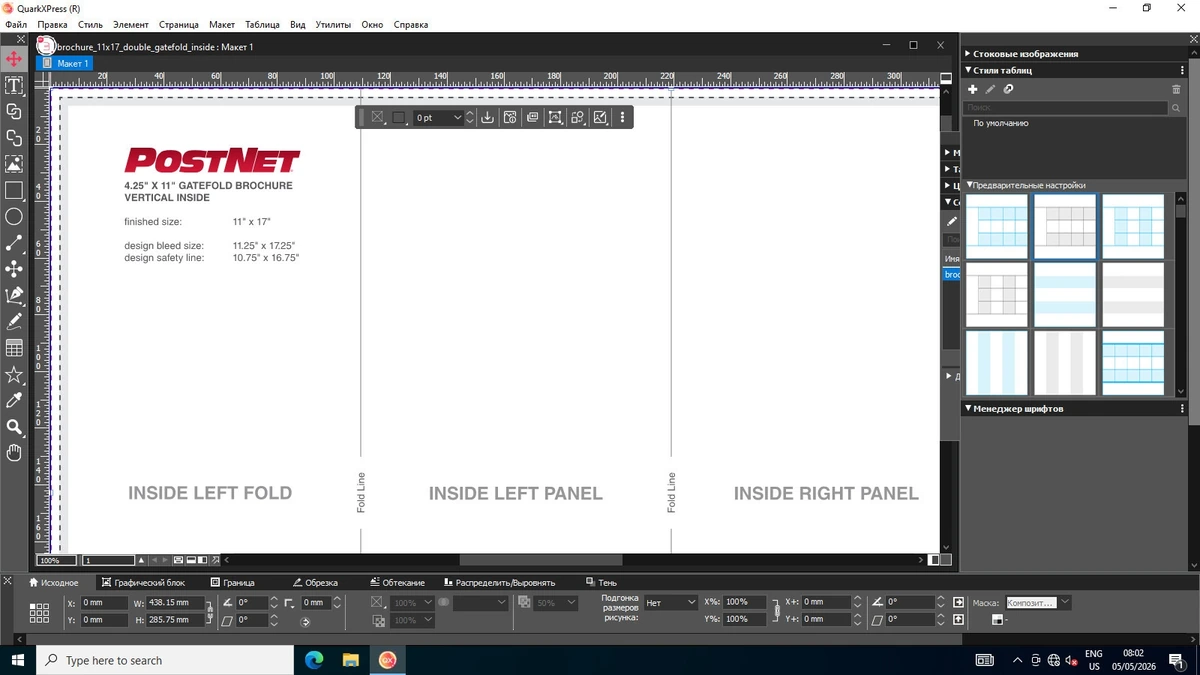Select the Zoom magnifier tool
This screenshot has width=1200, height=675.
point(14,427)
